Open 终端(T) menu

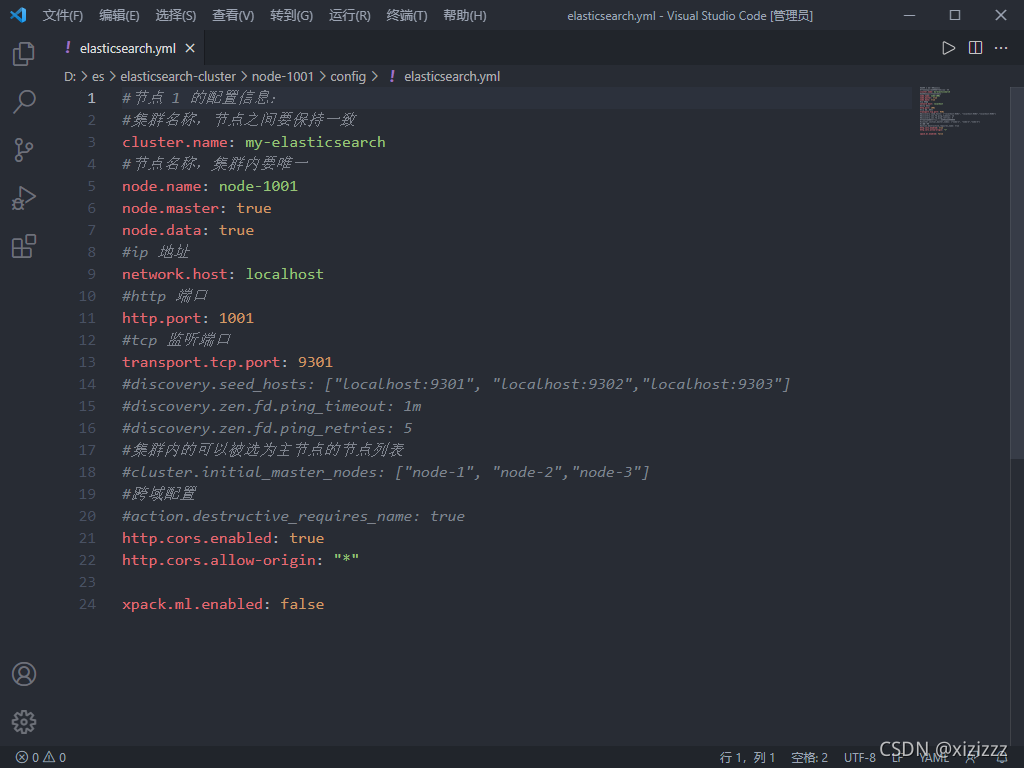(407, 16)
